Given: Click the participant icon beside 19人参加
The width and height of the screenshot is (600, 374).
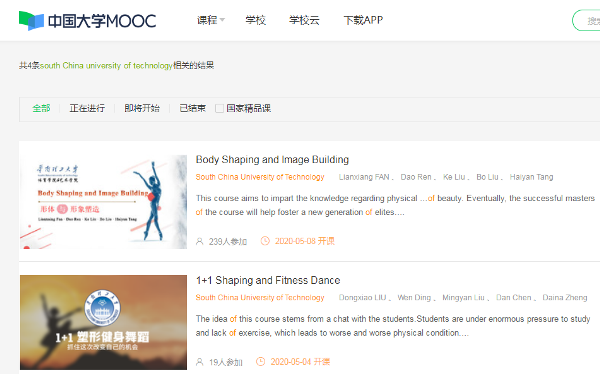Looking at the screenshot, I should [199, 362].
